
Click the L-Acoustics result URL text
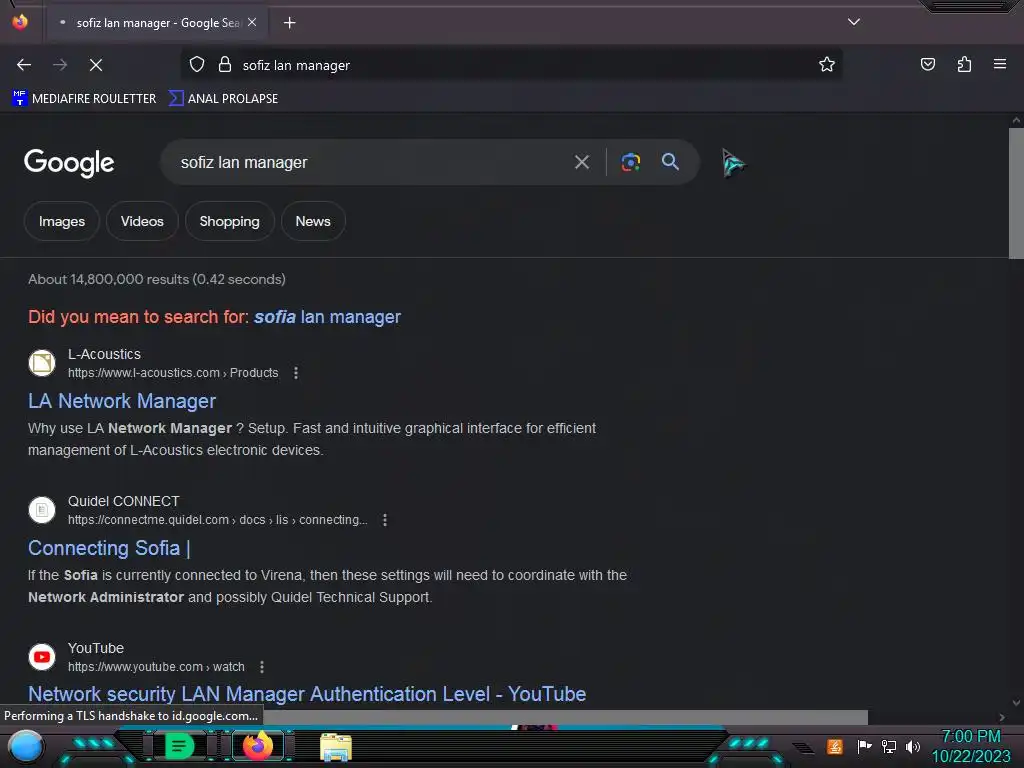click(173, 373)
